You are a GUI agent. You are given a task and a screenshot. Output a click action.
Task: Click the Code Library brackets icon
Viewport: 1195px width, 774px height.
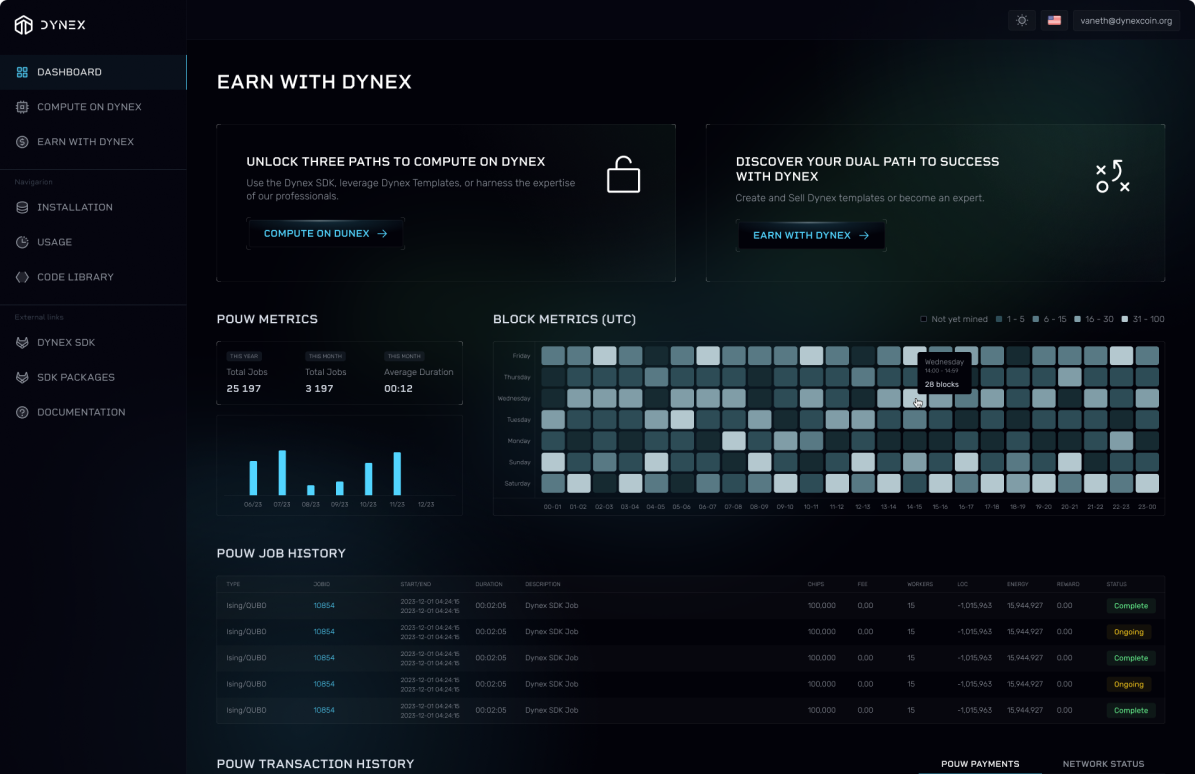click(x=22, y=277)
